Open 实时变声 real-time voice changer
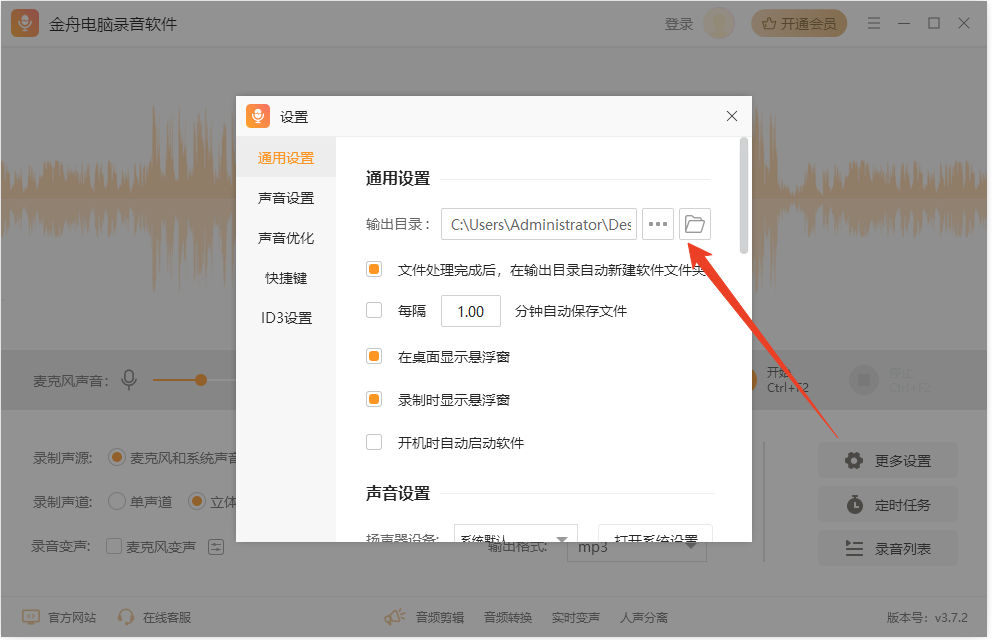992x640 pixels. coord(576,618)
